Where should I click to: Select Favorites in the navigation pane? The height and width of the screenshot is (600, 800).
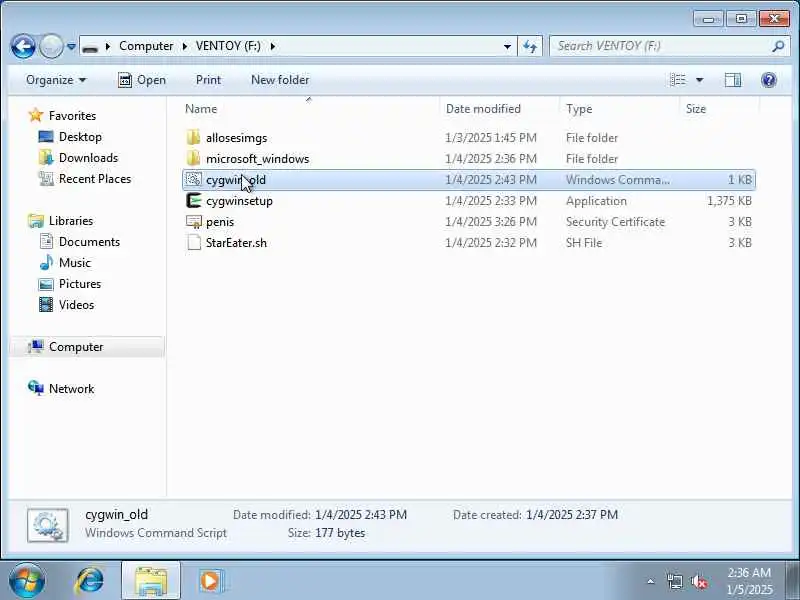pyautogui.click(x=72, y=116)
